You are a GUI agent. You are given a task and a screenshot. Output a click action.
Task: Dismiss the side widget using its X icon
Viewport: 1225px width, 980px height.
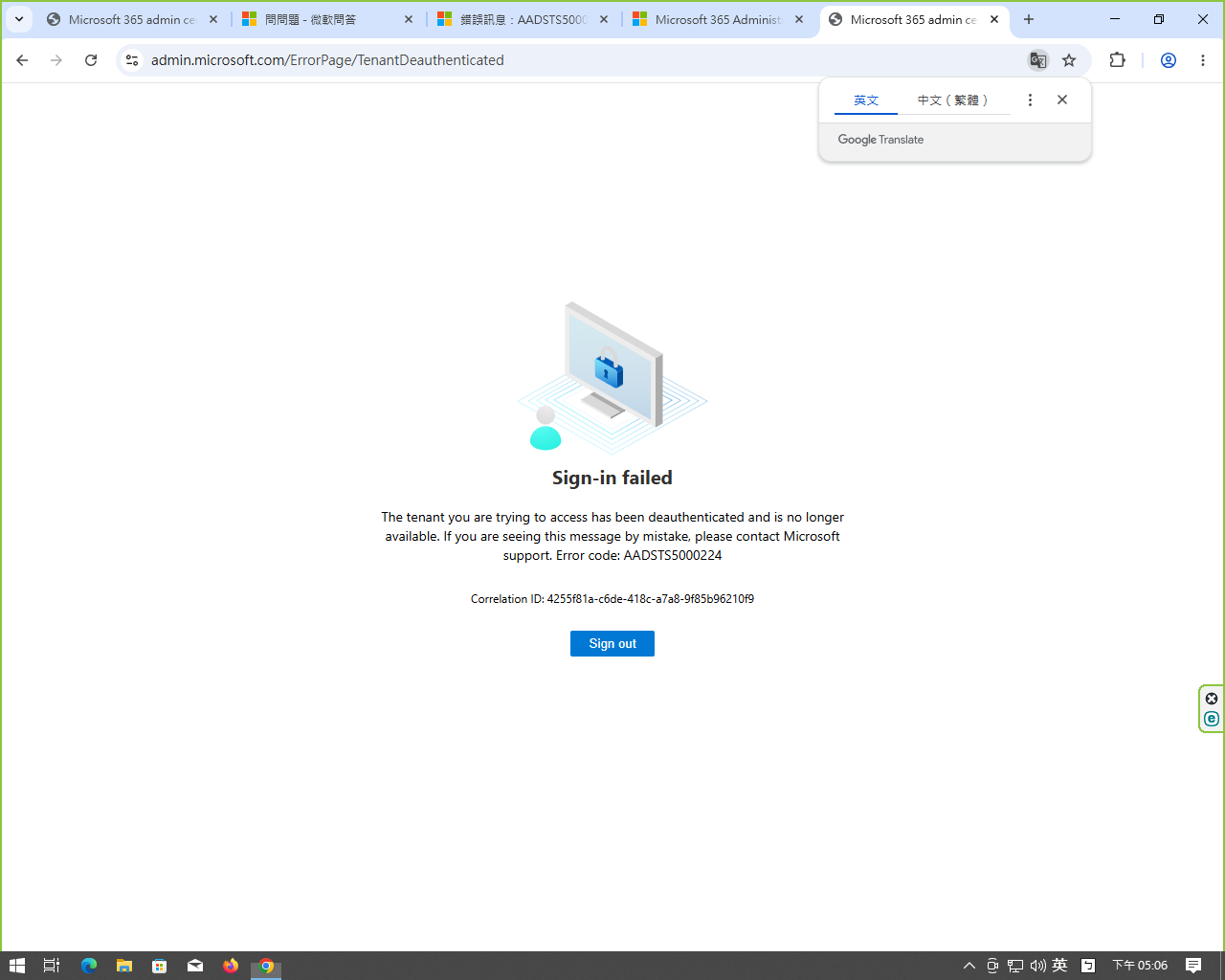tap(1212, 699)
